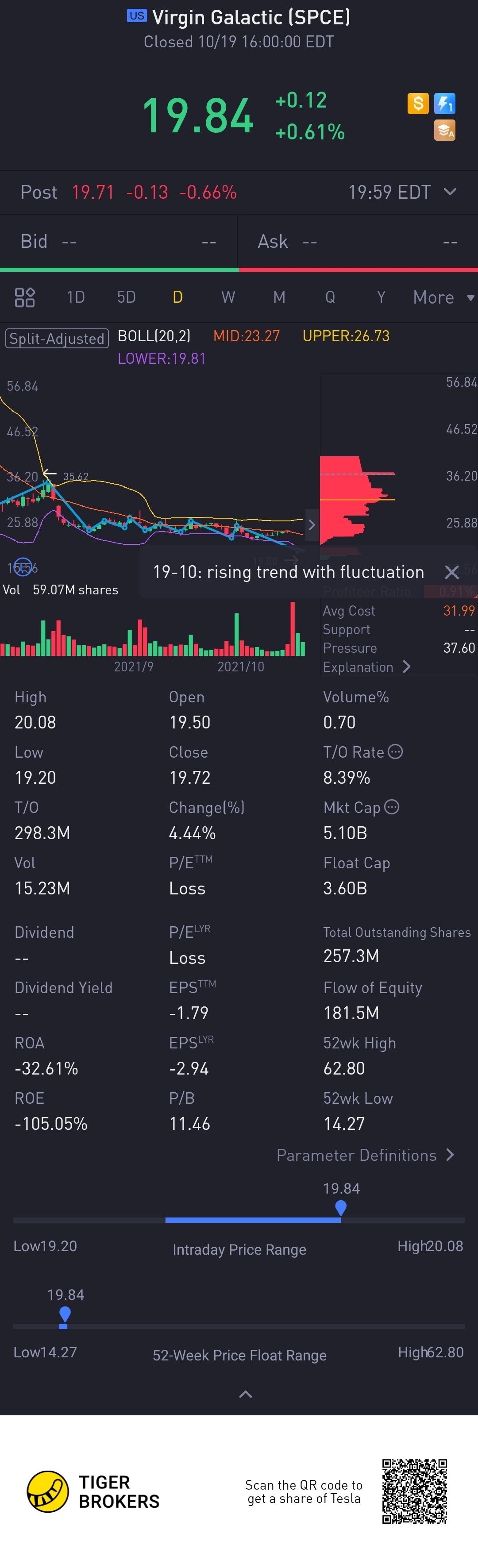Click the T/O Rate info icon
Screen dimensions: 478x1568
pyautogui.click(x=395, y=752)
